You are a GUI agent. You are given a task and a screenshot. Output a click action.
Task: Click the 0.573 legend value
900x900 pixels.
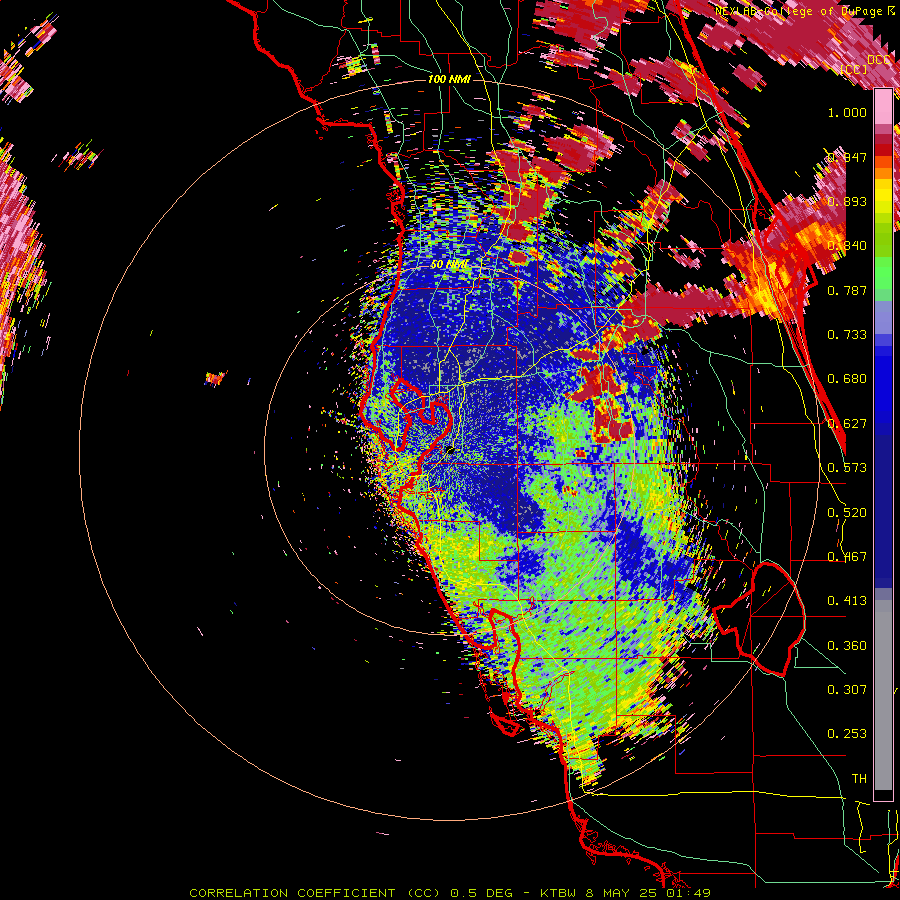tap(847, 468)
